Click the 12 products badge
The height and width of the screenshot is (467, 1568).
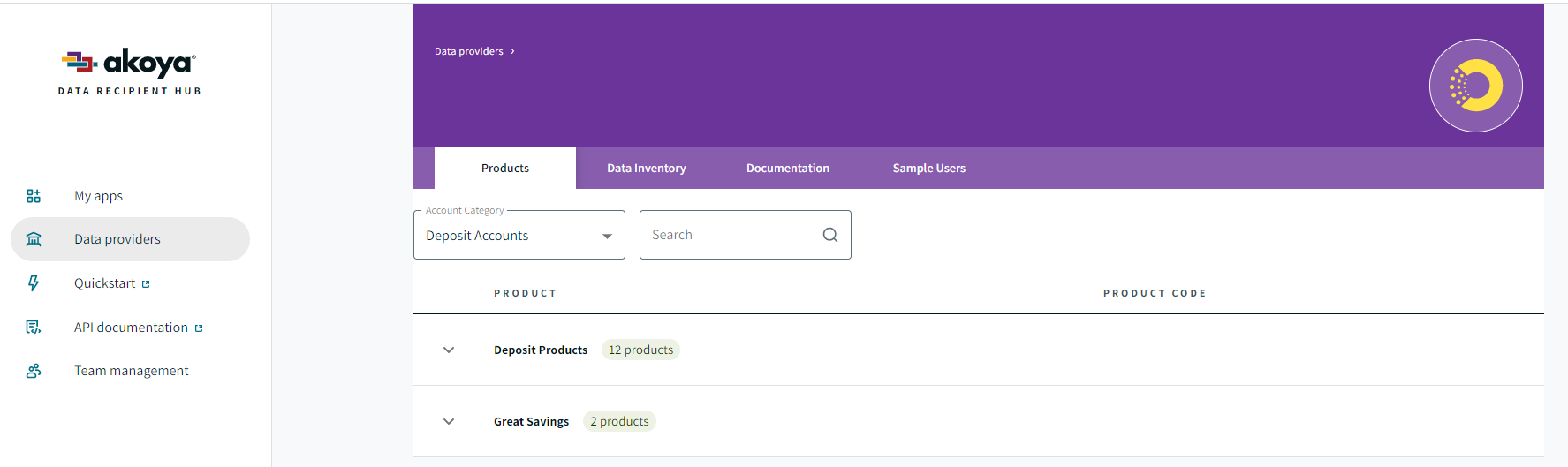tap(640, 350)
